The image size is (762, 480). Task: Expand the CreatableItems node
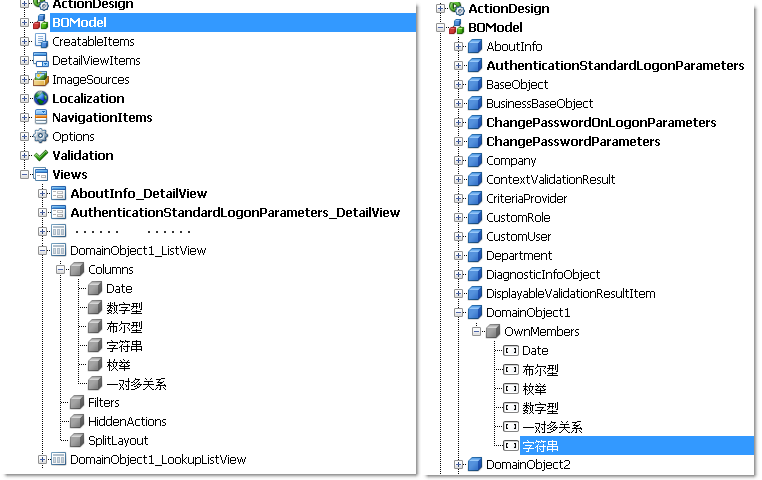(x=24, y=41)
